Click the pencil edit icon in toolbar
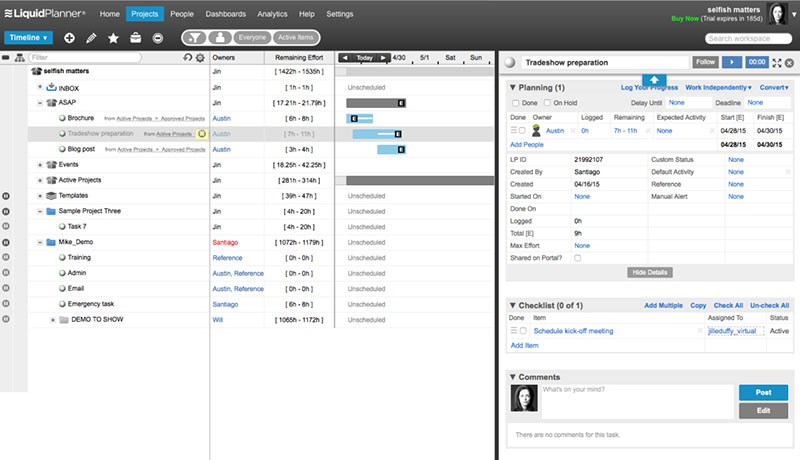The width and height of the screenshot is (800, 460). pyautogui.click(x=92, y=38)
